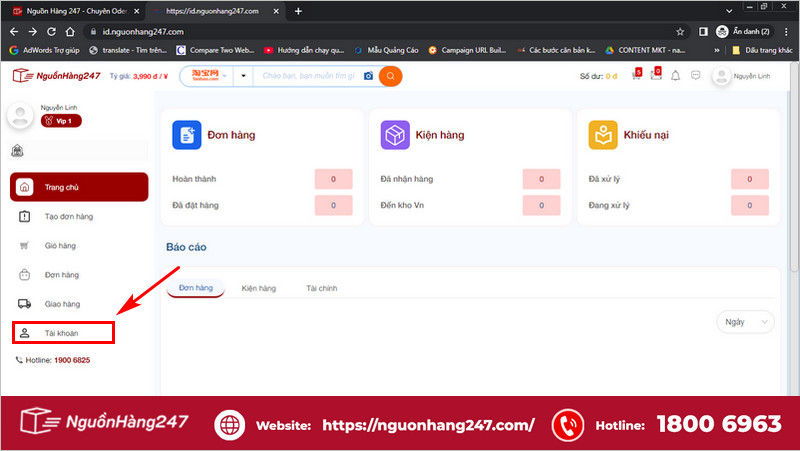The height and width of the screenshot is (451, 800).
Task: Click the product search input field
Action: tap(309, 76)
